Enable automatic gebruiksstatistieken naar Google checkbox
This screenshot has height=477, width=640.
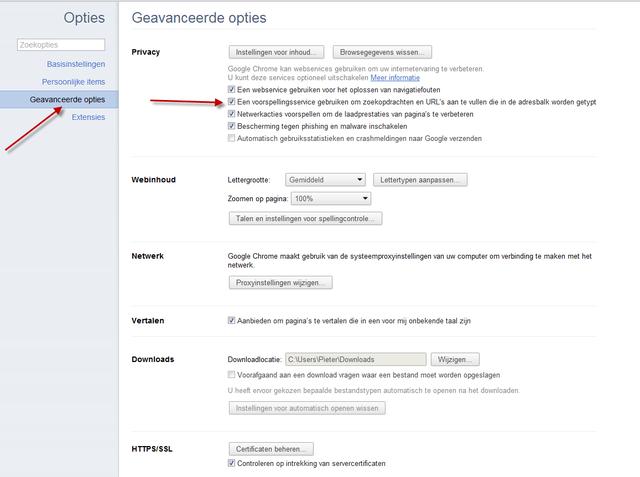point(232,139)
